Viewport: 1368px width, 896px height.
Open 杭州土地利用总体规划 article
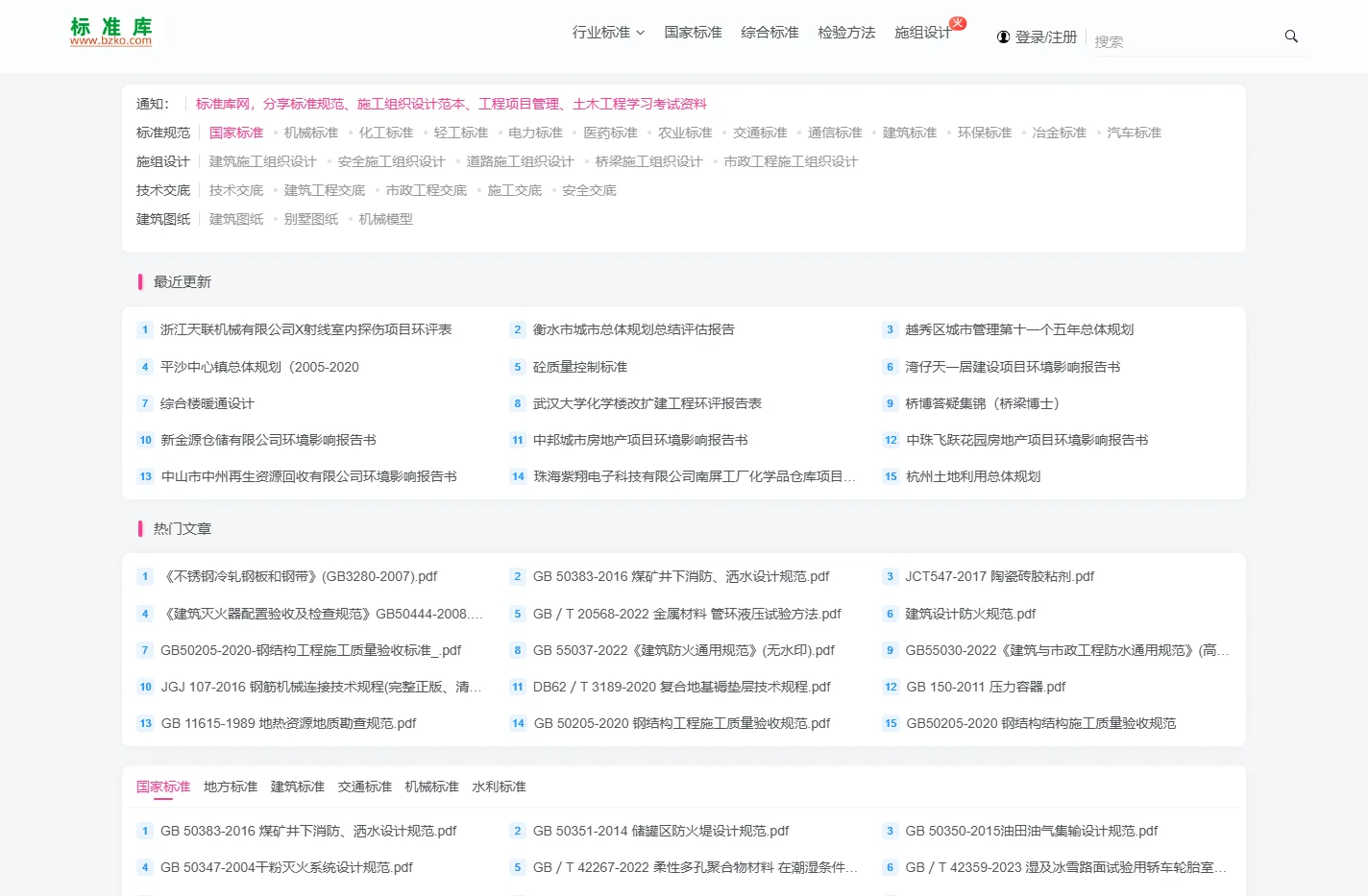click(x=973, y=476)
